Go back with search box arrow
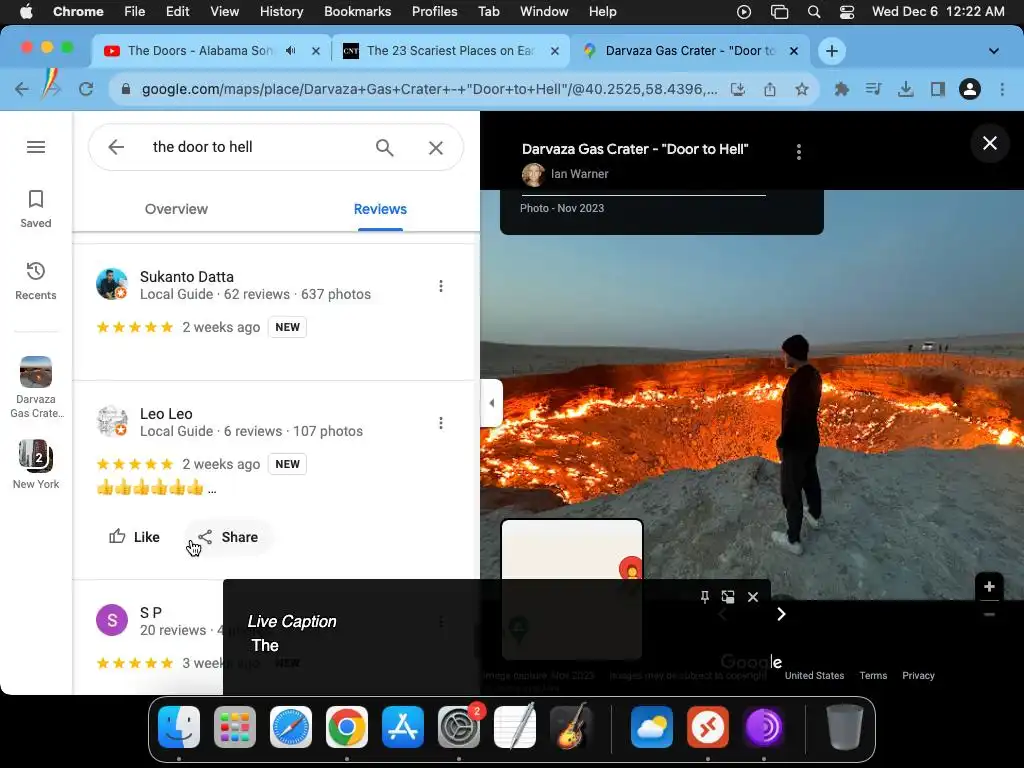This screenshot has height=768, width=1024. click(116, 147)
